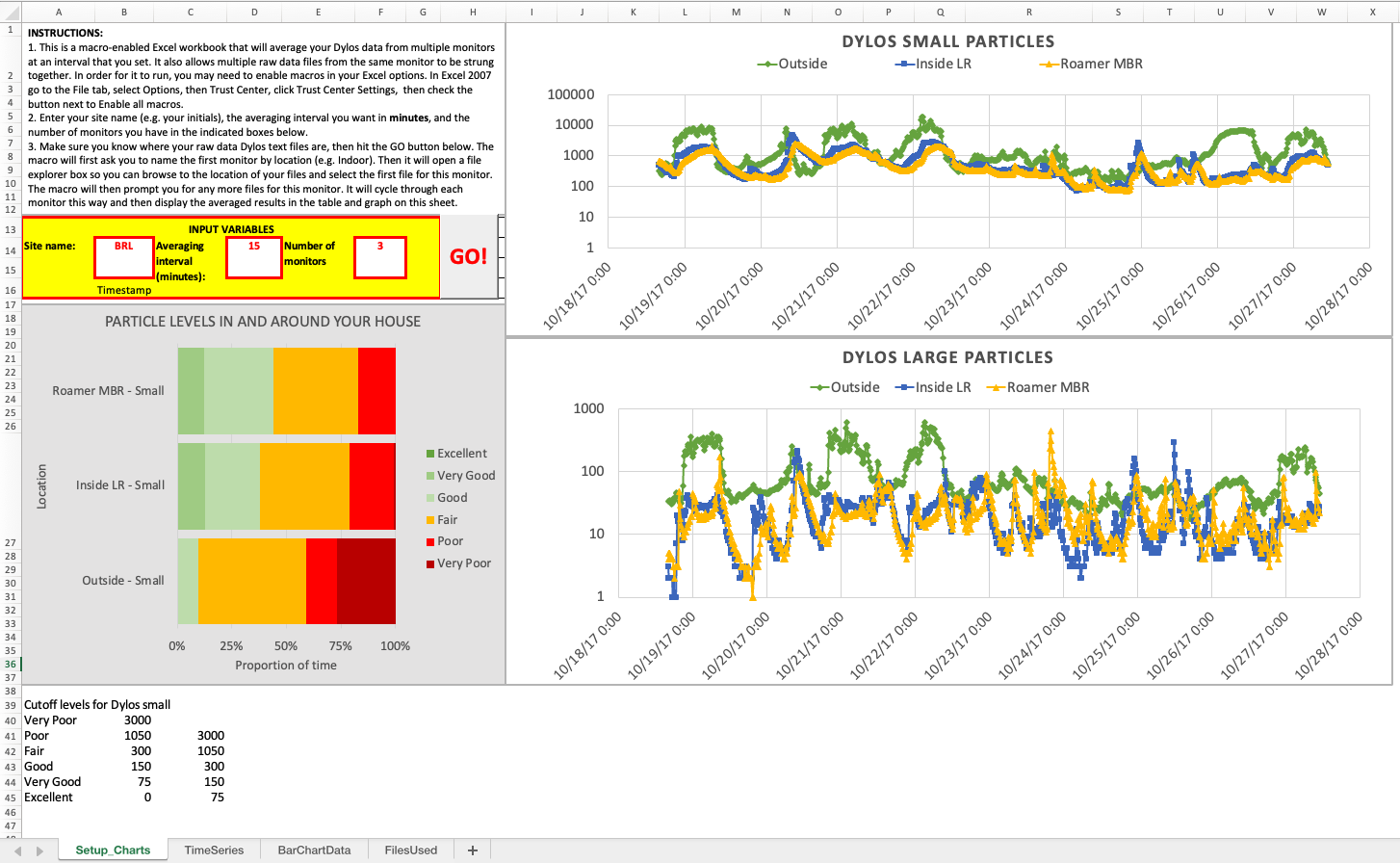Select the Roamer MBR - Small axis label
1400x863 pixels.
pyautogui.click(x=108, y=391)
